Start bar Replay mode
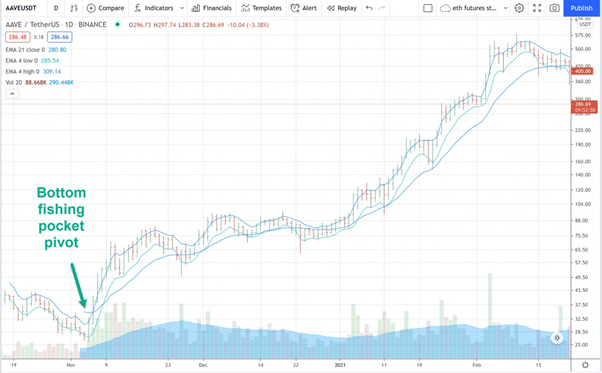The image size is (602, 373). pyautogui.click(x=342, y=8)
